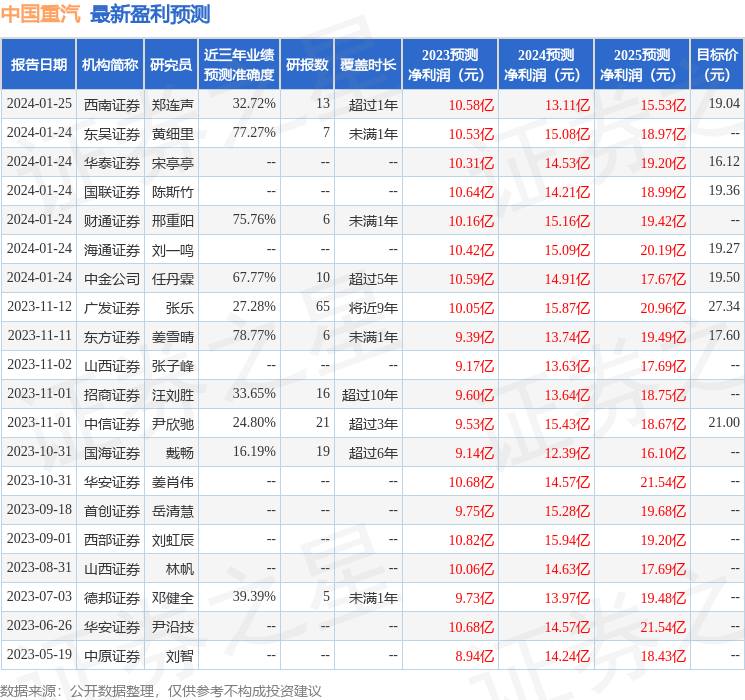Click the 研报数 column header
This screenshot has height=700, width=745.
(x=307, y=65)
